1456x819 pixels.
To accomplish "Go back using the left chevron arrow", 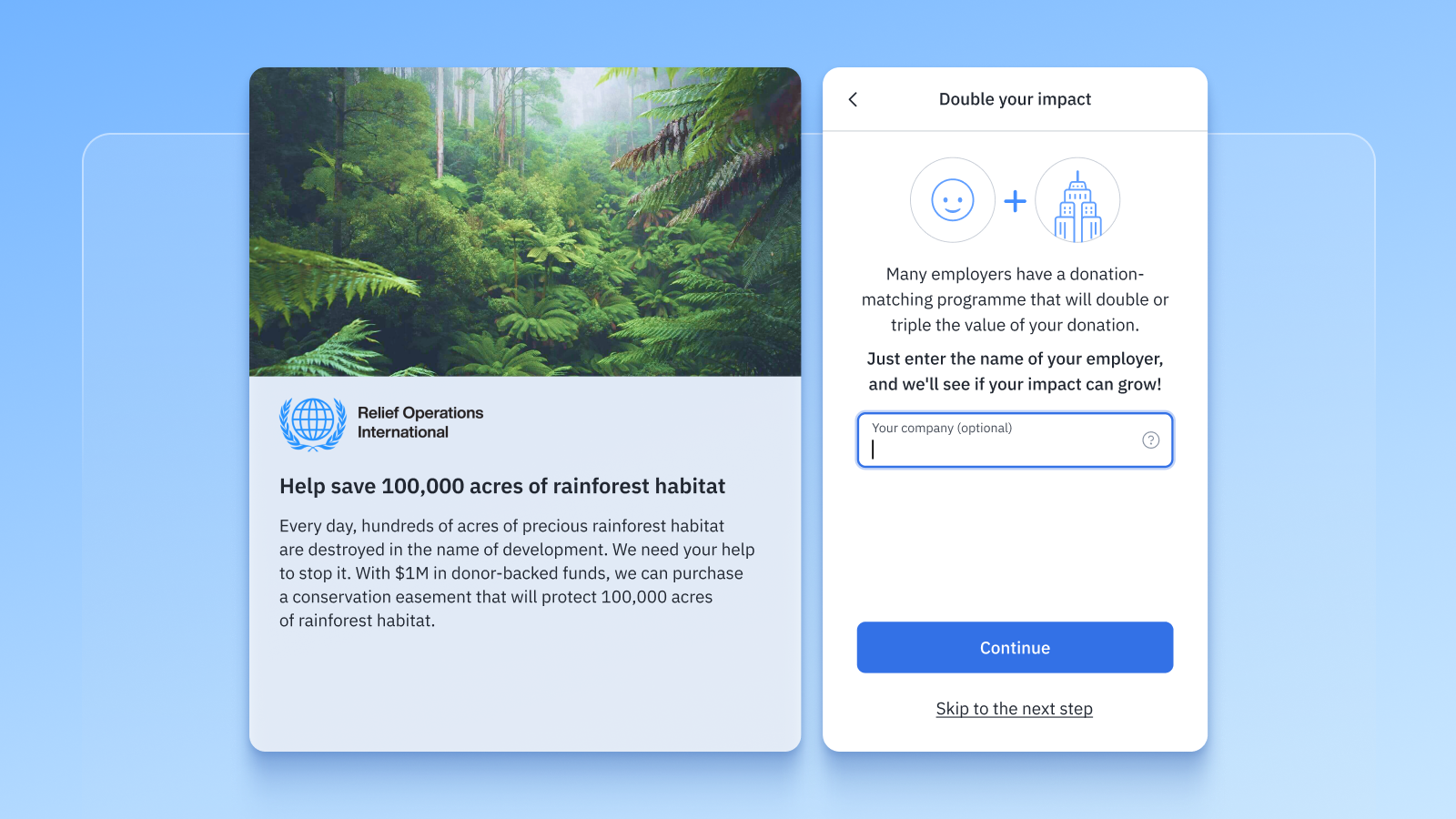I will (x=853, y=99).
